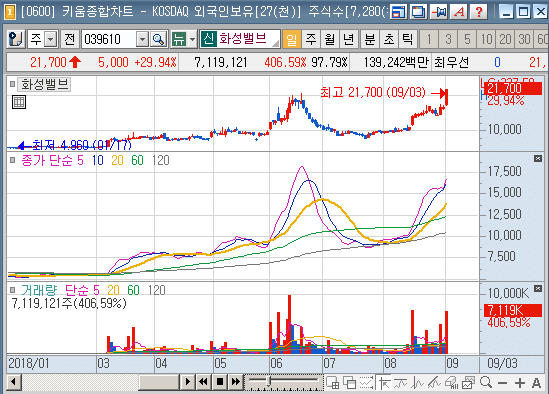Open the 주 market type dropdown
This screenshot has height=394, width=549.
(51, 39)
